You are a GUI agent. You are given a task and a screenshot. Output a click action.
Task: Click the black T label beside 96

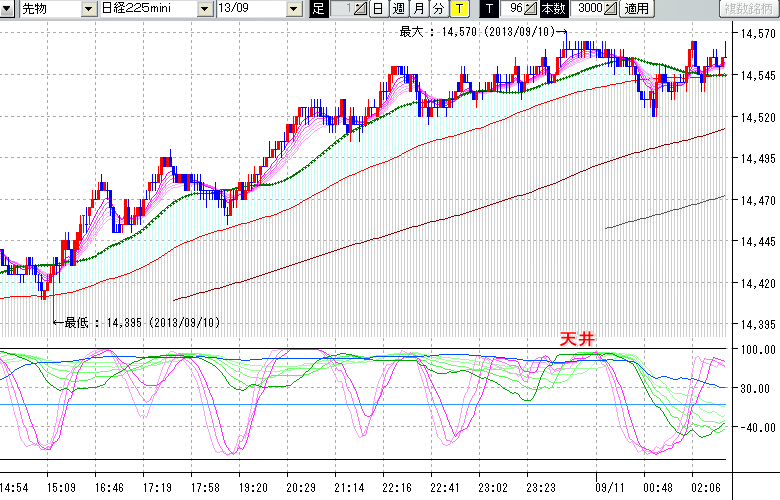click(x=489, y=9)
